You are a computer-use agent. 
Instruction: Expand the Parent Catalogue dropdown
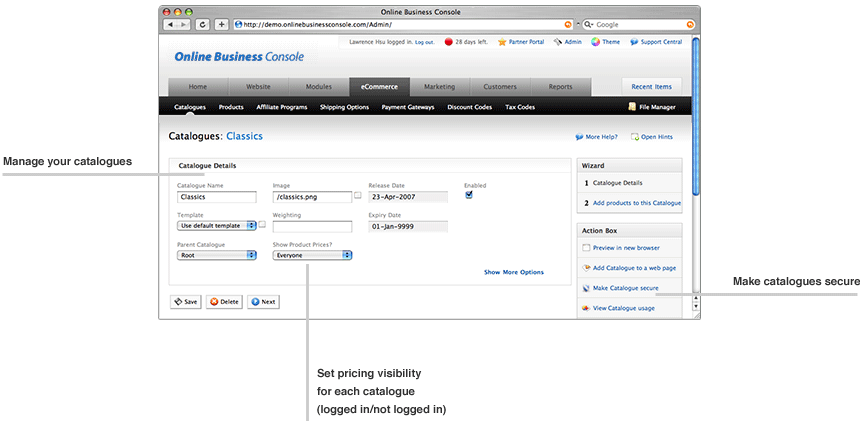pyautogui.click(x=217, y=255)
